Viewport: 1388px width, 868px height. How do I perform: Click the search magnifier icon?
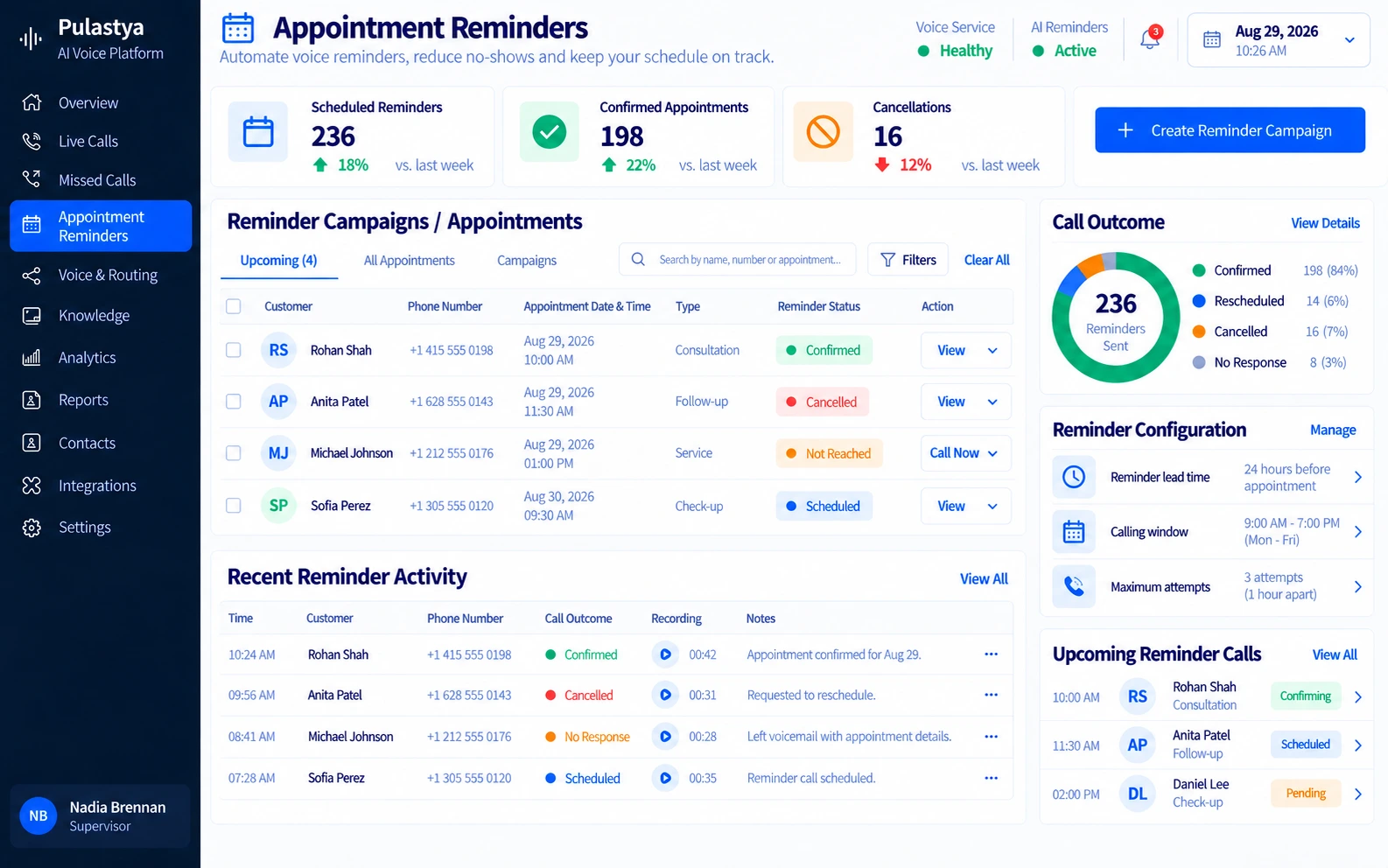click(x=638, y=259)
